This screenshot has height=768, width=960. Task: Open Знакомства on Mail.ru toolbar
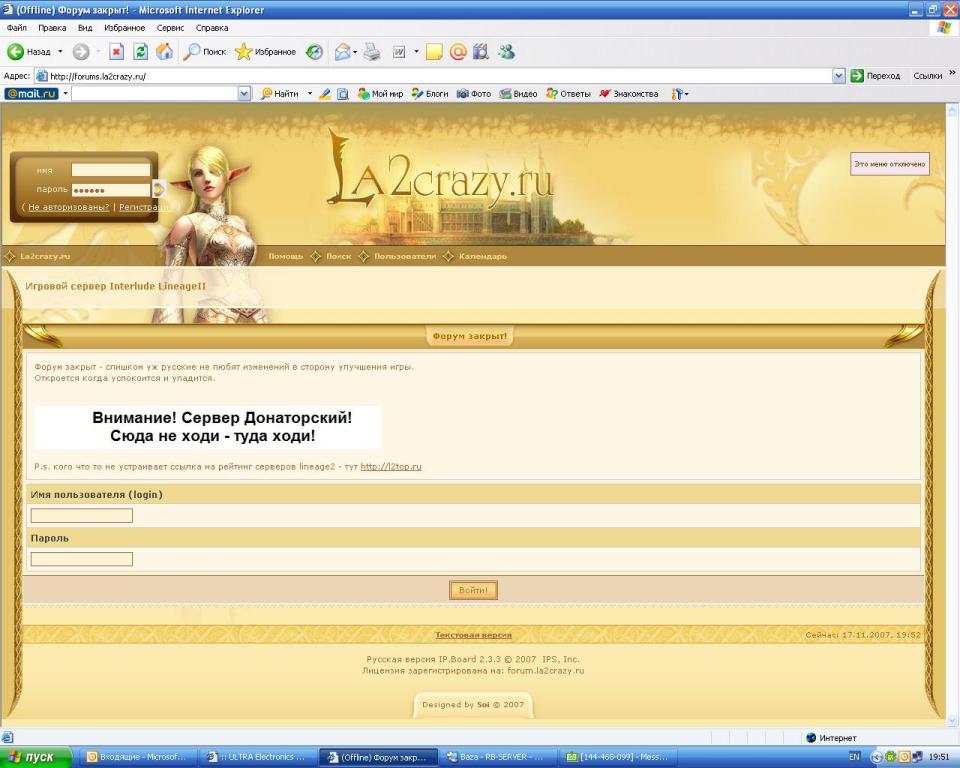pyautogui.click(x=629, y=94)
